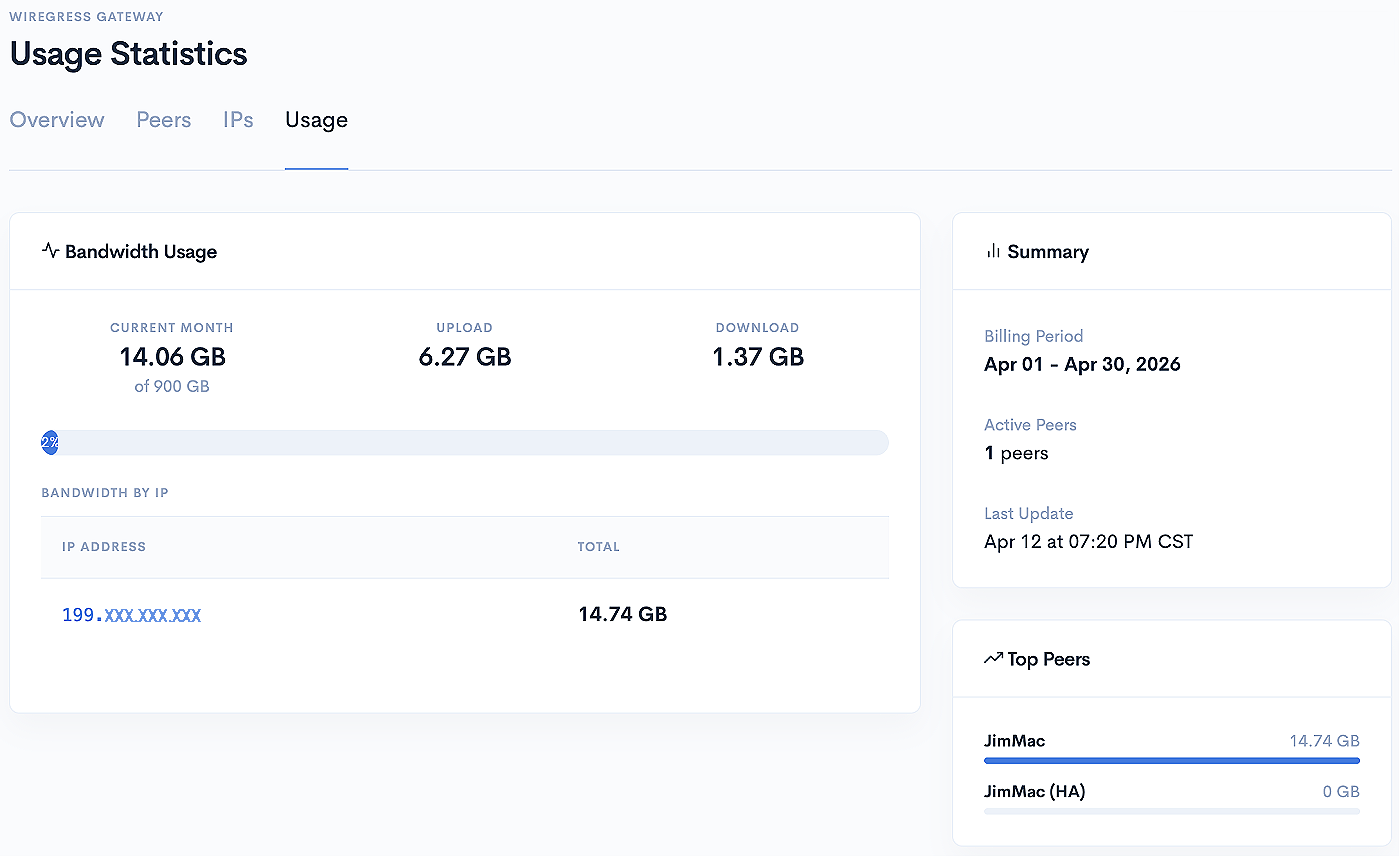Click the TOTAL column header
The image size is (1400, 857).
pos(598,546)
